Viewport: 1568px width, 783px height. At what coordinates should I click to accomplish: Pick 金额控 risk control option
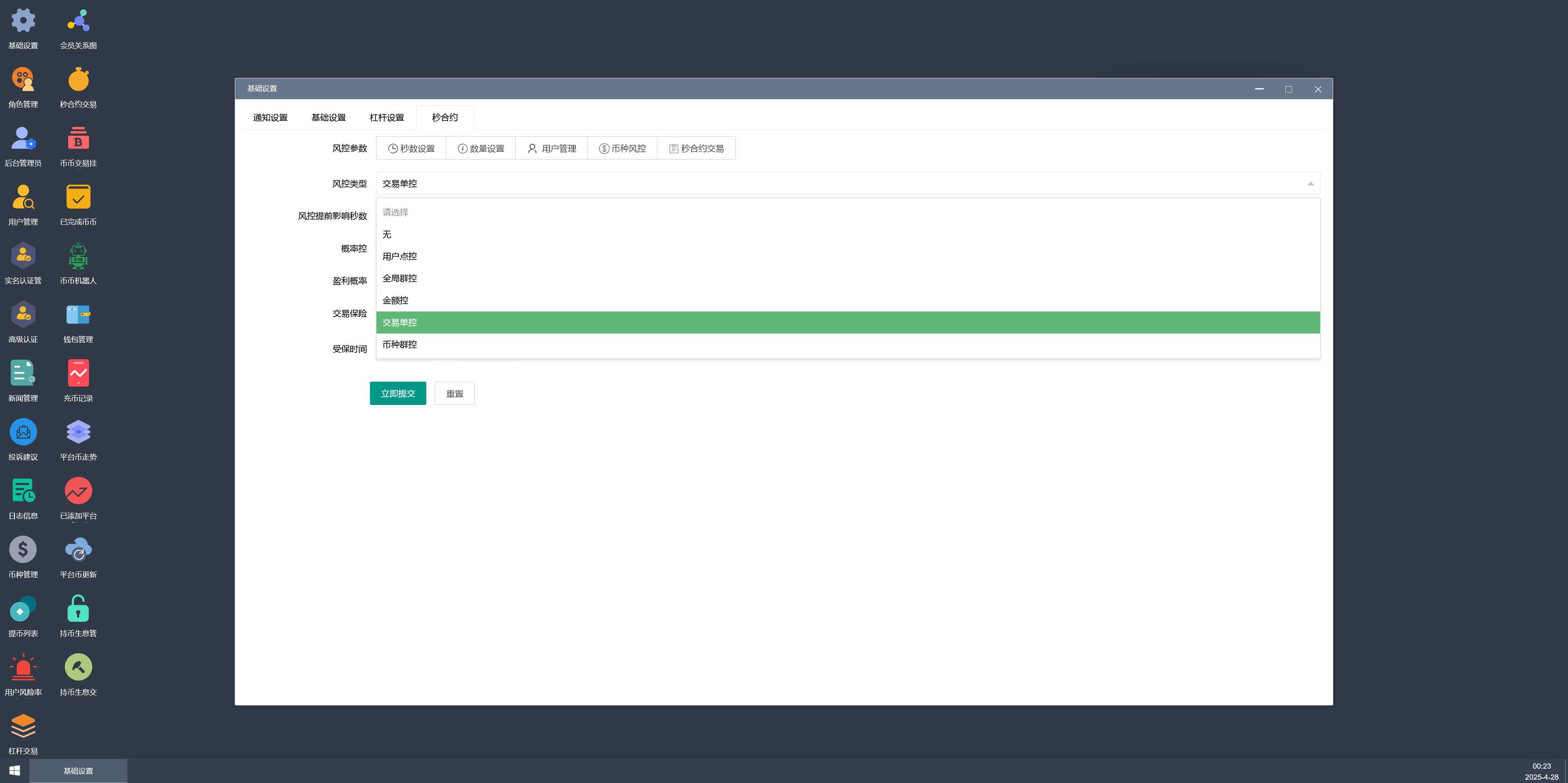[396, 300]
